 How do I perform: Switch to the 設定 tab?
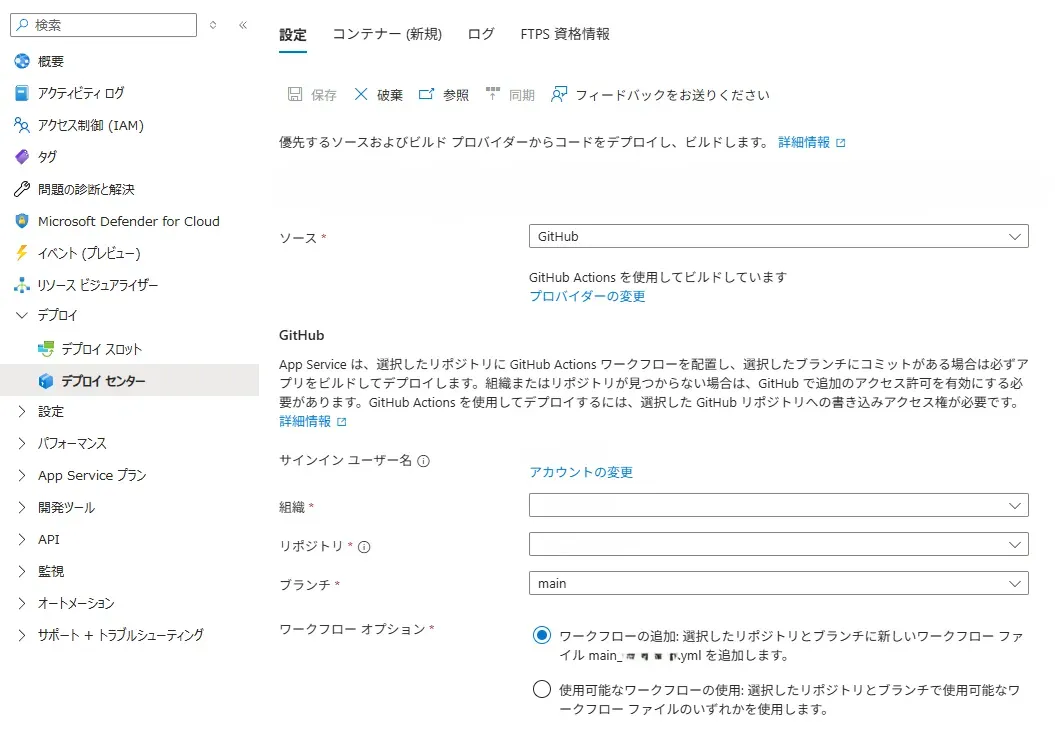(x=293, y=34)
